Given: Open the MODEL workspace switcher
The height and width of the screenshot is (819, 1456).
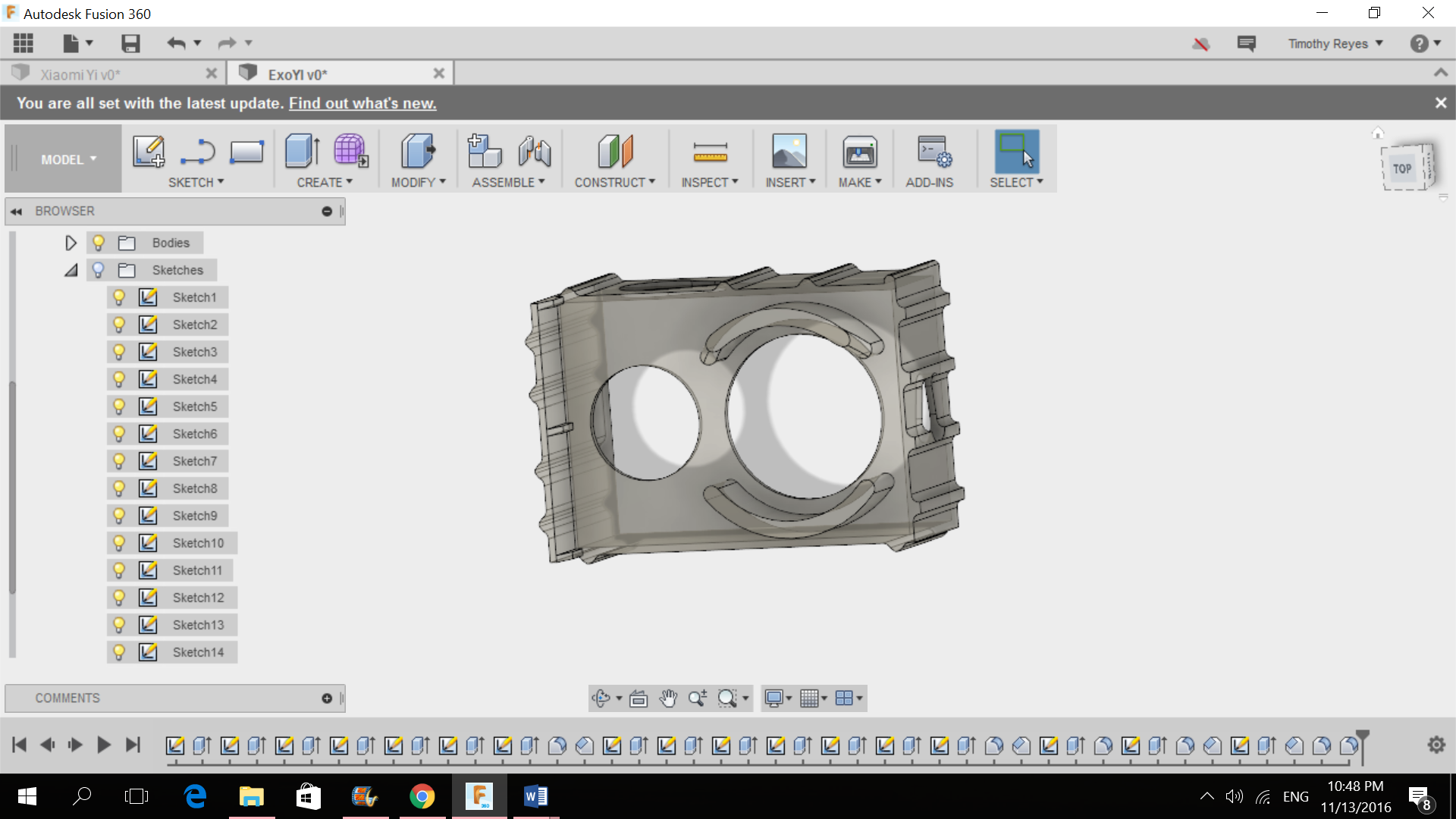Looking at the screenshot, I should tap(67, 158).
